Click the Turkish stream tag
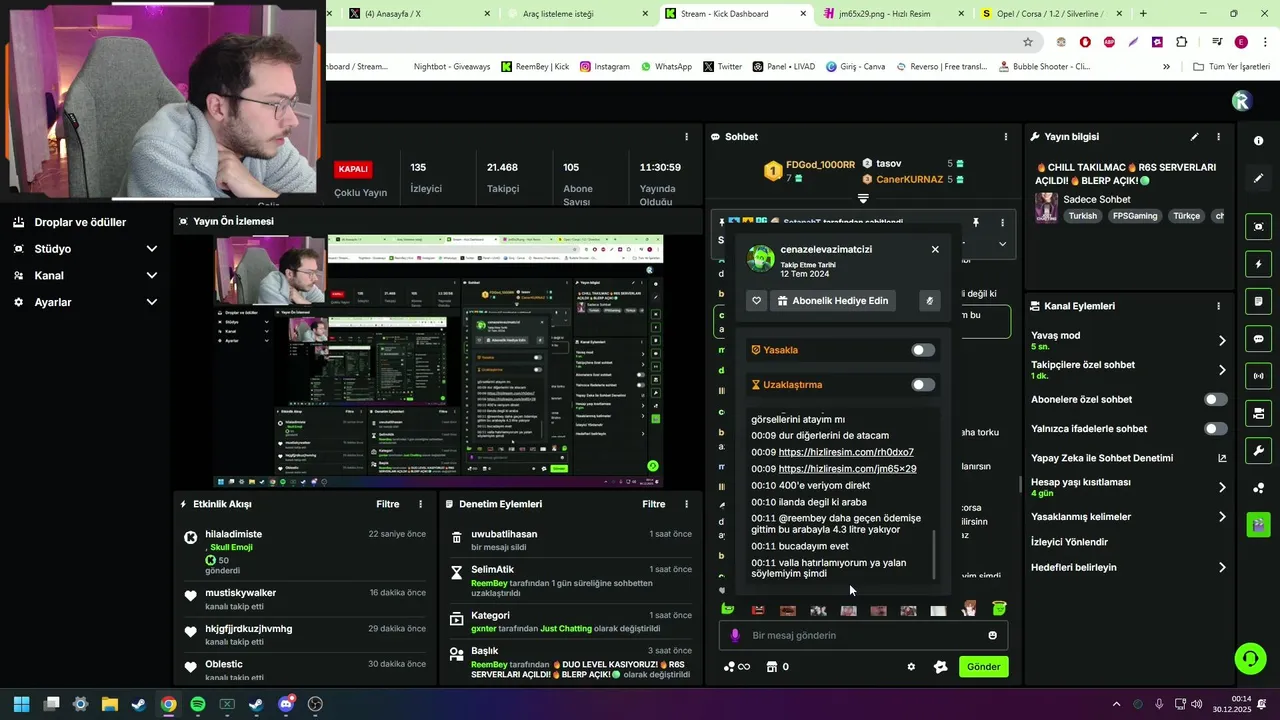The width and height of the screenshot is (1280, 720). coord(1082,216)
